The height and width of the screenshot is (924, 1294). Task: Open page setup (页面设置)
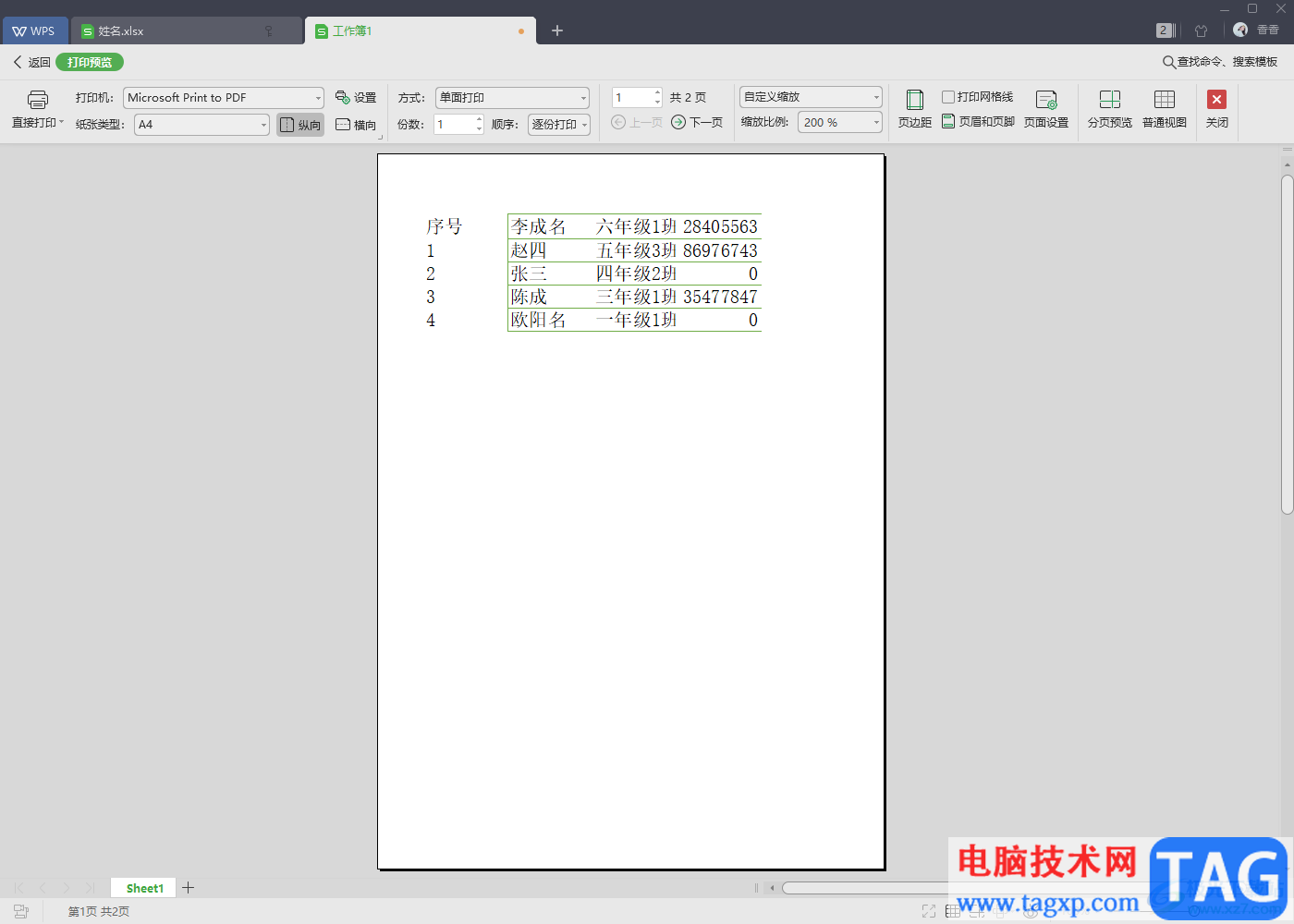click(x=1046, y=109)
